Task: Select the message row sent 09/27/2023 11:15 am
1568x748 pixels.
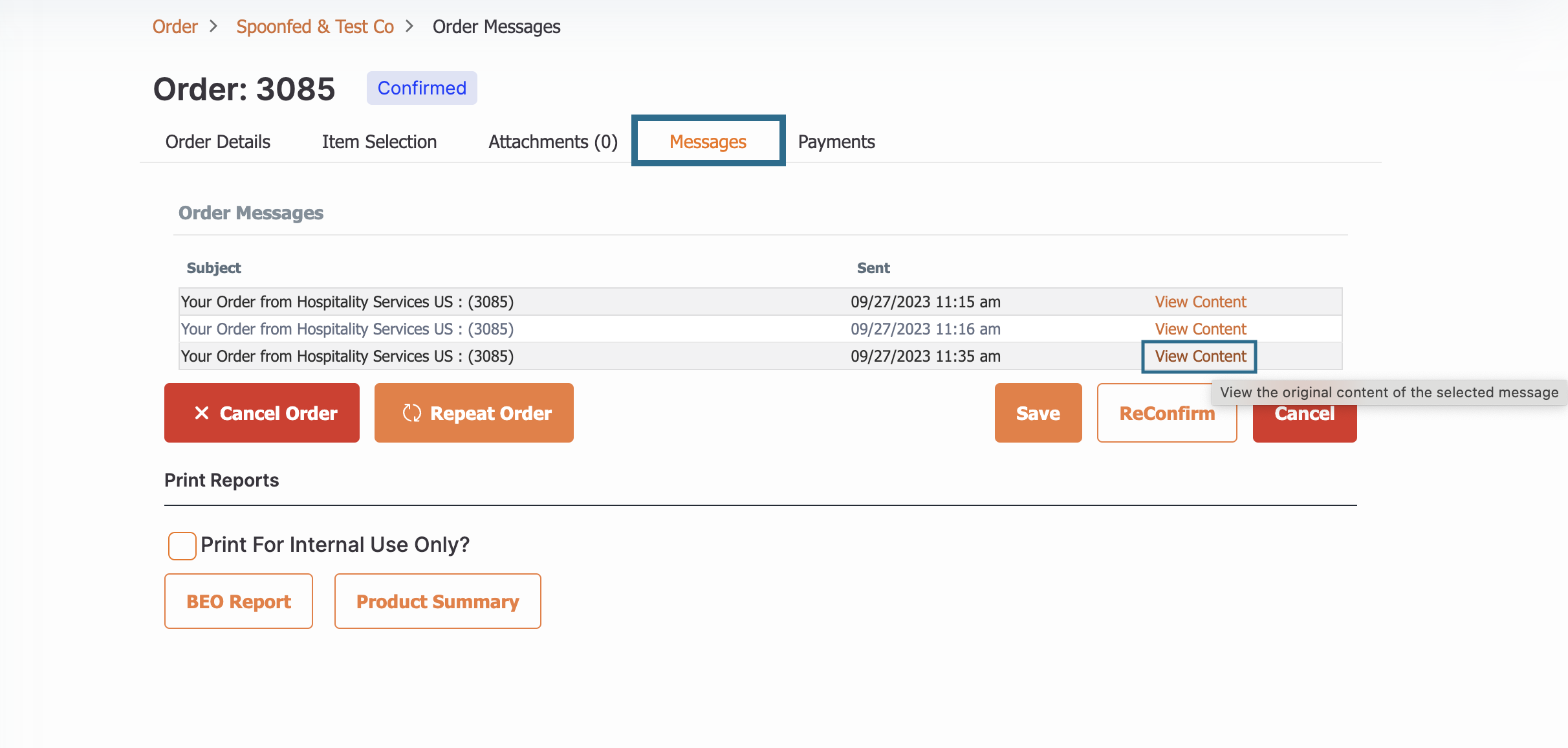Action: [x=760, y=302]
